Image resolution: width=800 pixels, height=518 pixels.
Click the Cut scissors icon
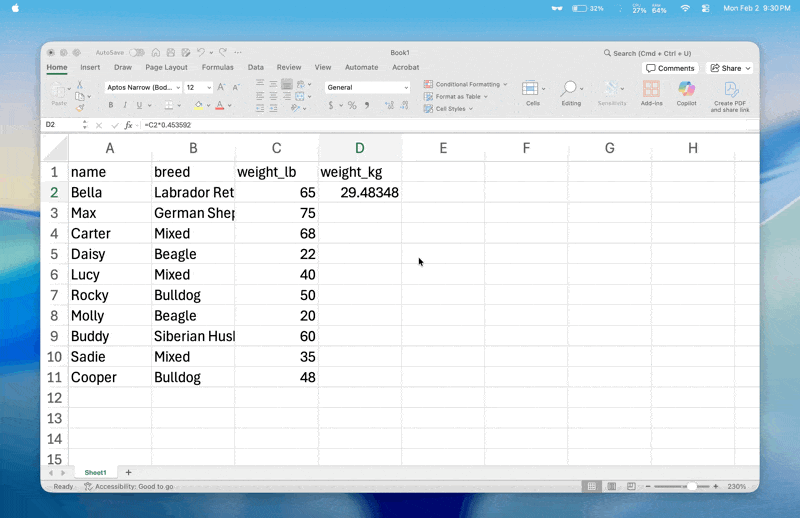[x=80, y=85]
